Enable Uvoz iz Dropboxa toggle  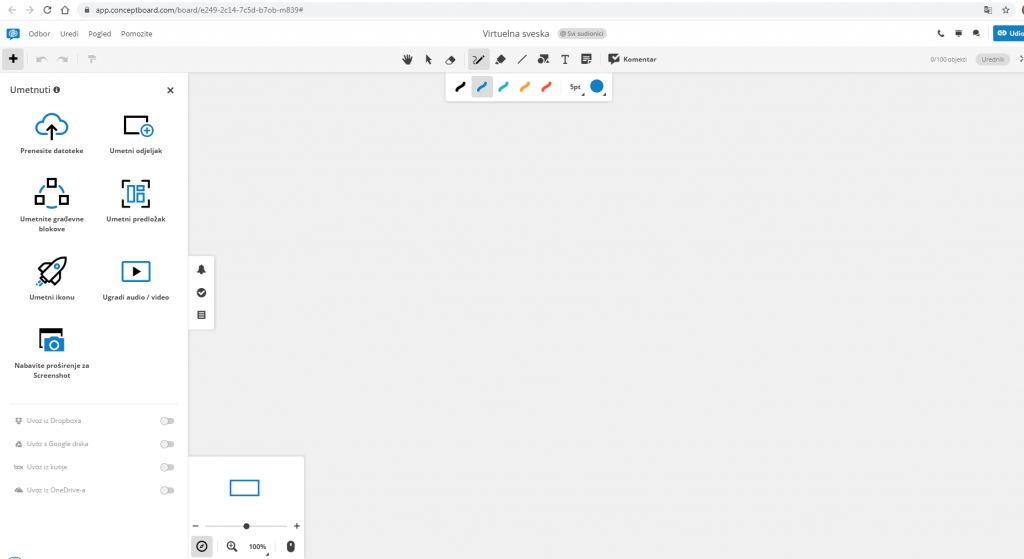click(x=167, y=421)
